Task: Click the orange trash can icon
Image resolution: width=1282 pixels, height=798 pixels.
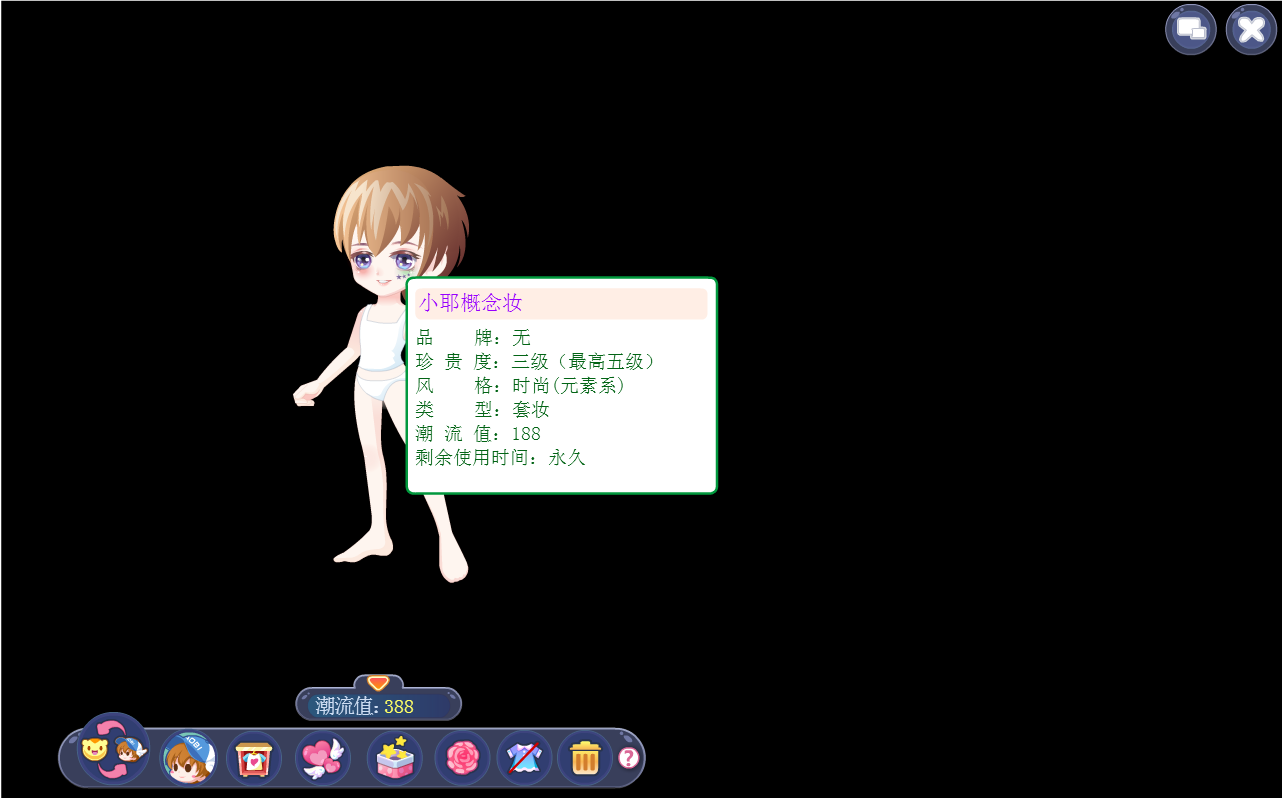Action: [585, 759]
